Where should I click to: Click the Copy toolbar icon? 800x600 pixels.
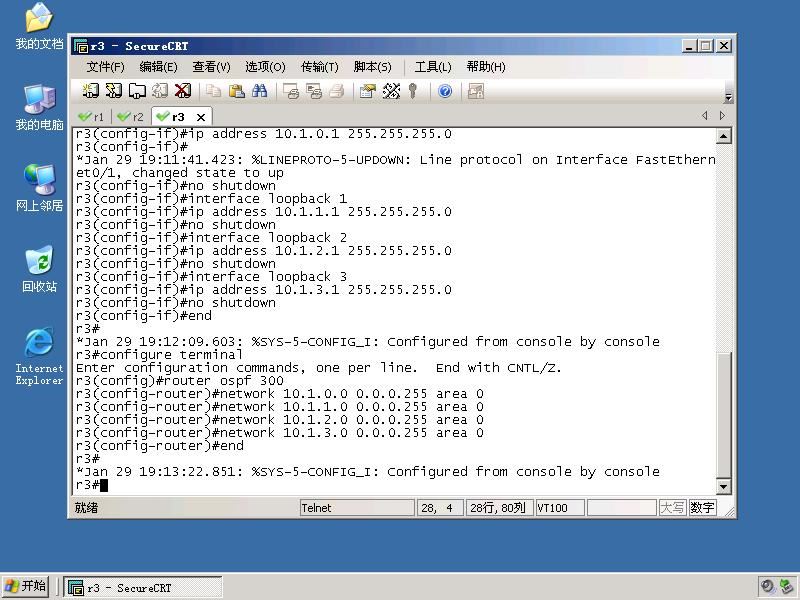pos(213,91)
